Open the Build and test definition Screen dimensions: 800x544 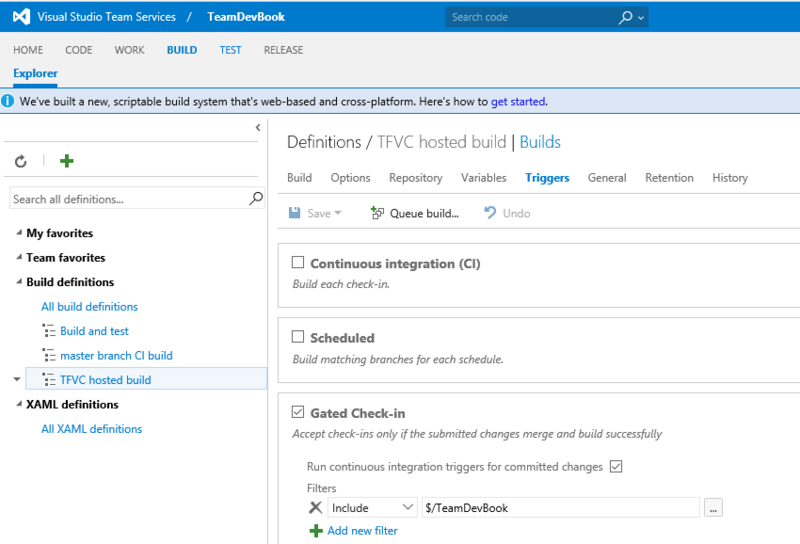pyautogui.click(x=94, y=331)
